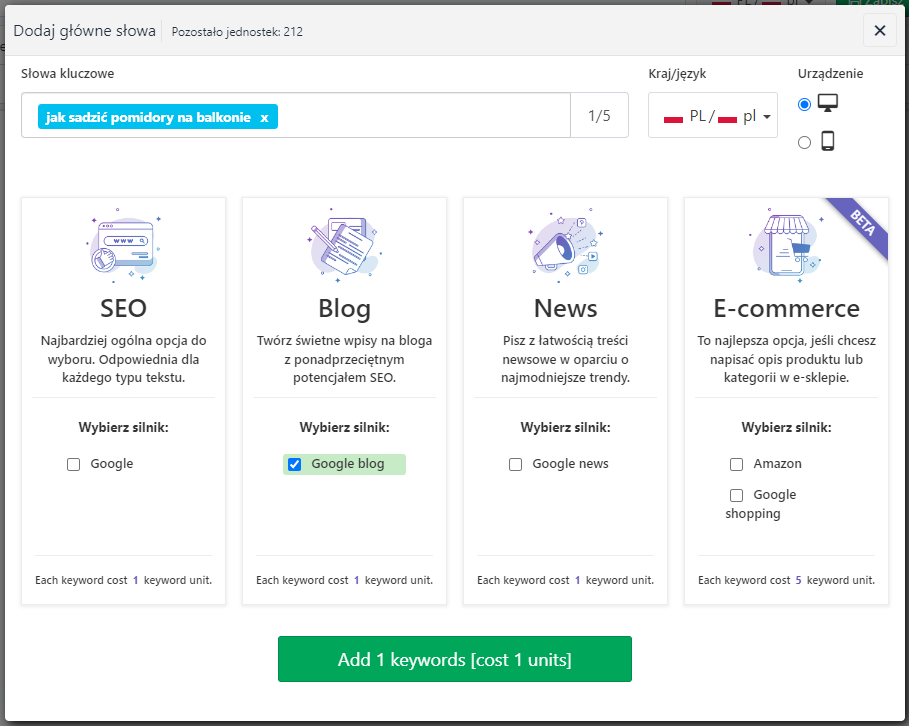Click the 1/5 keyword counter

(599, 115)
